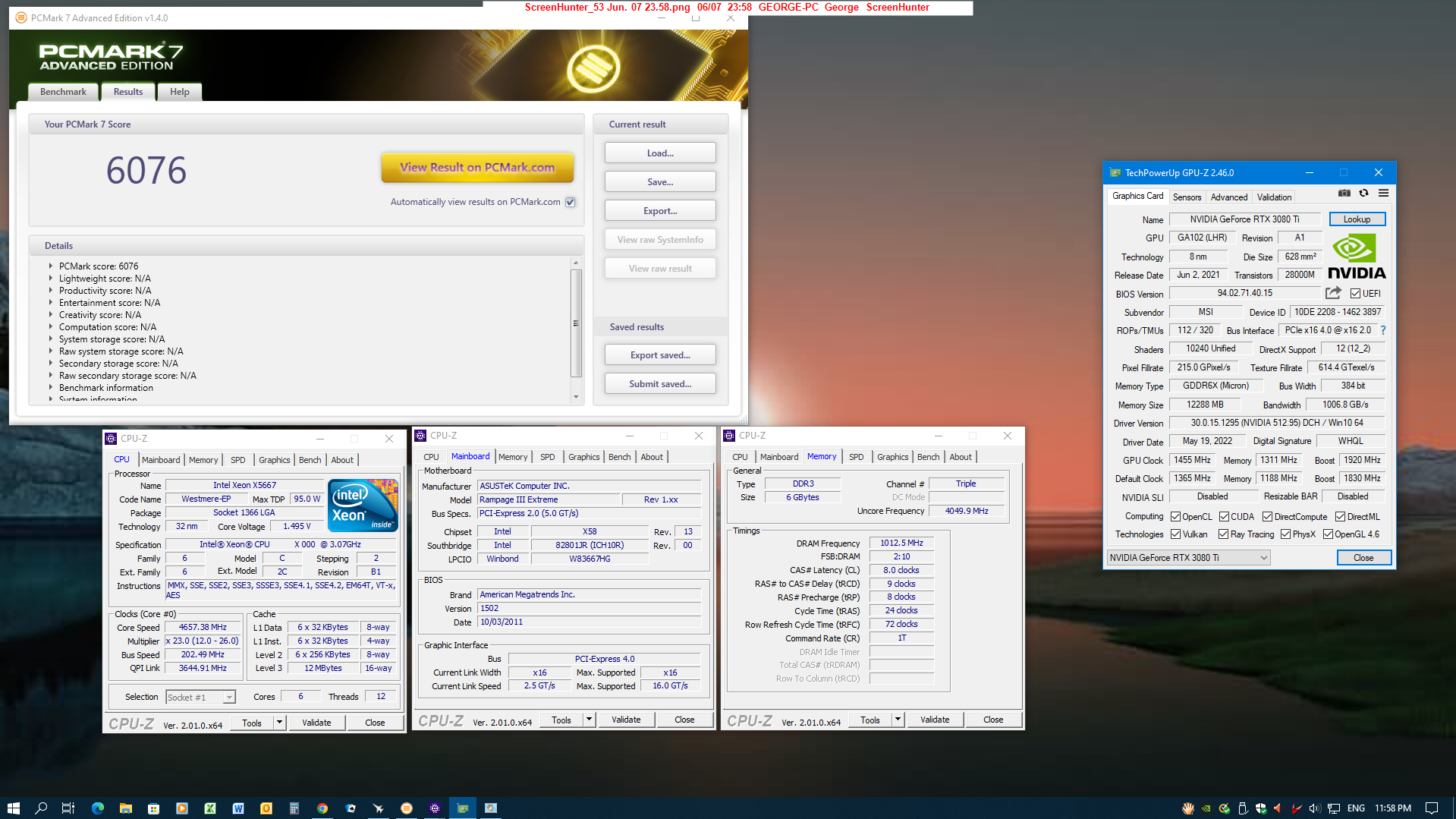Click the Submit saved... button

coord(660,384)
